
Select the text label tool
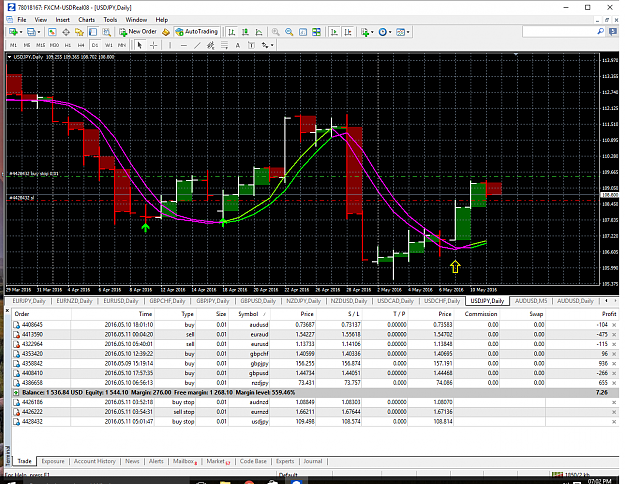[x=252, y=45]
